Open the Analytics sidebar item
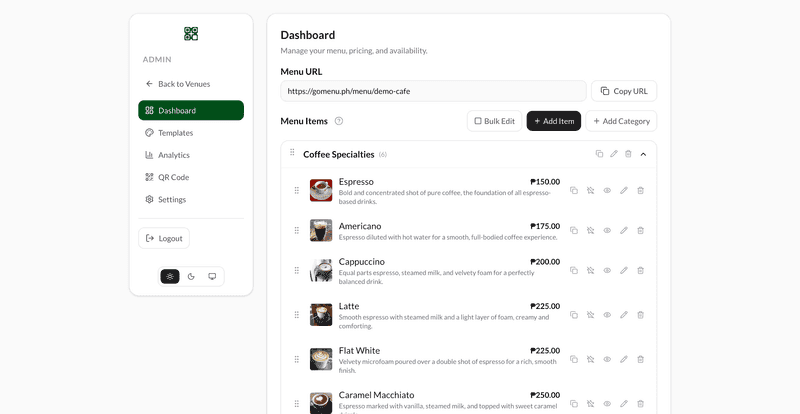The width and height of the screenshot is (800, 414). click(191, 155)
